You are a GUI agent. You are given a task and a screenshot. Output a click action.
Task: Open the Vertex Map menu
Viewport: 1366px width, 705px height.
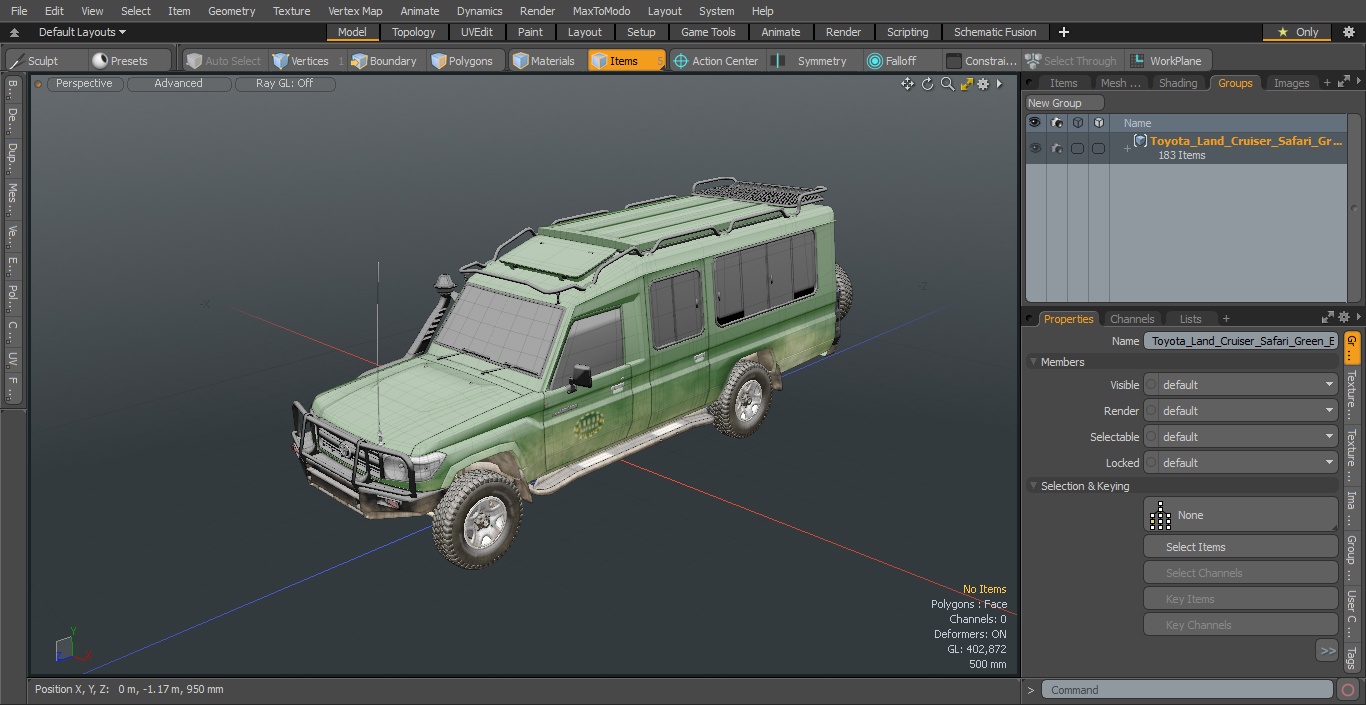355,11
